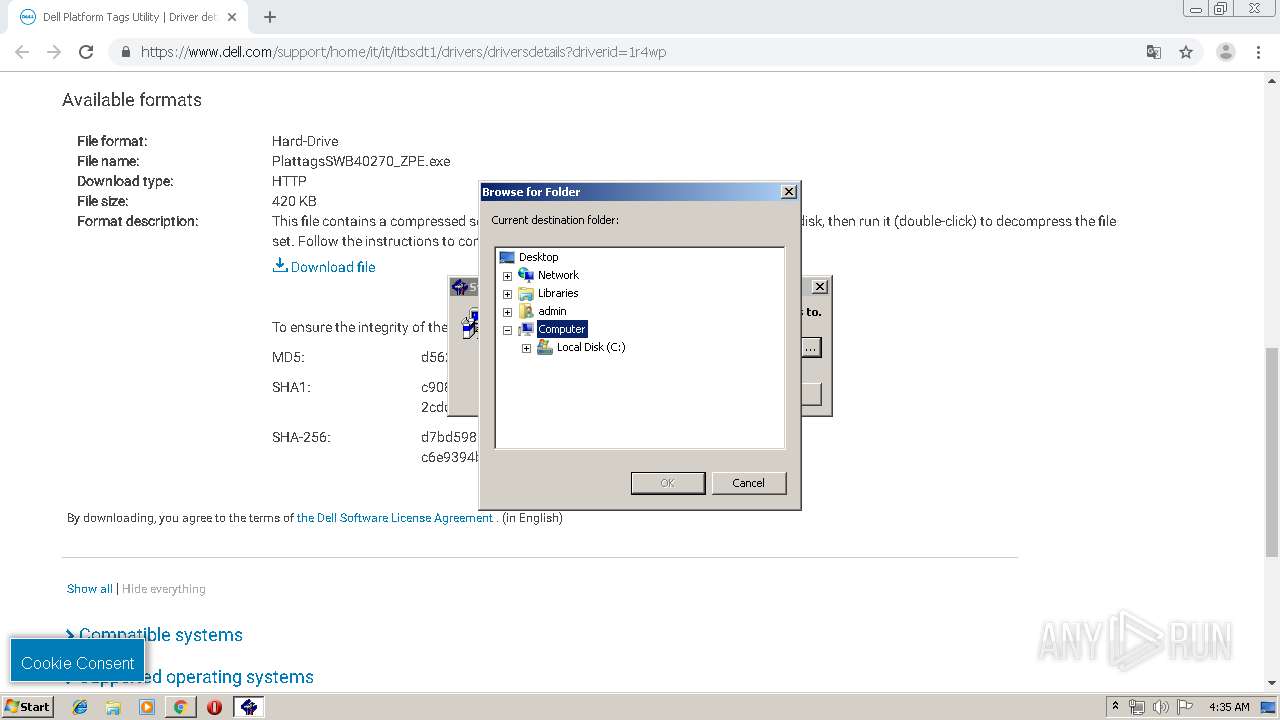Select the extractor app taskbar button
The height and width of the screenshot is (720, 1280).
(x=249, y=706)
